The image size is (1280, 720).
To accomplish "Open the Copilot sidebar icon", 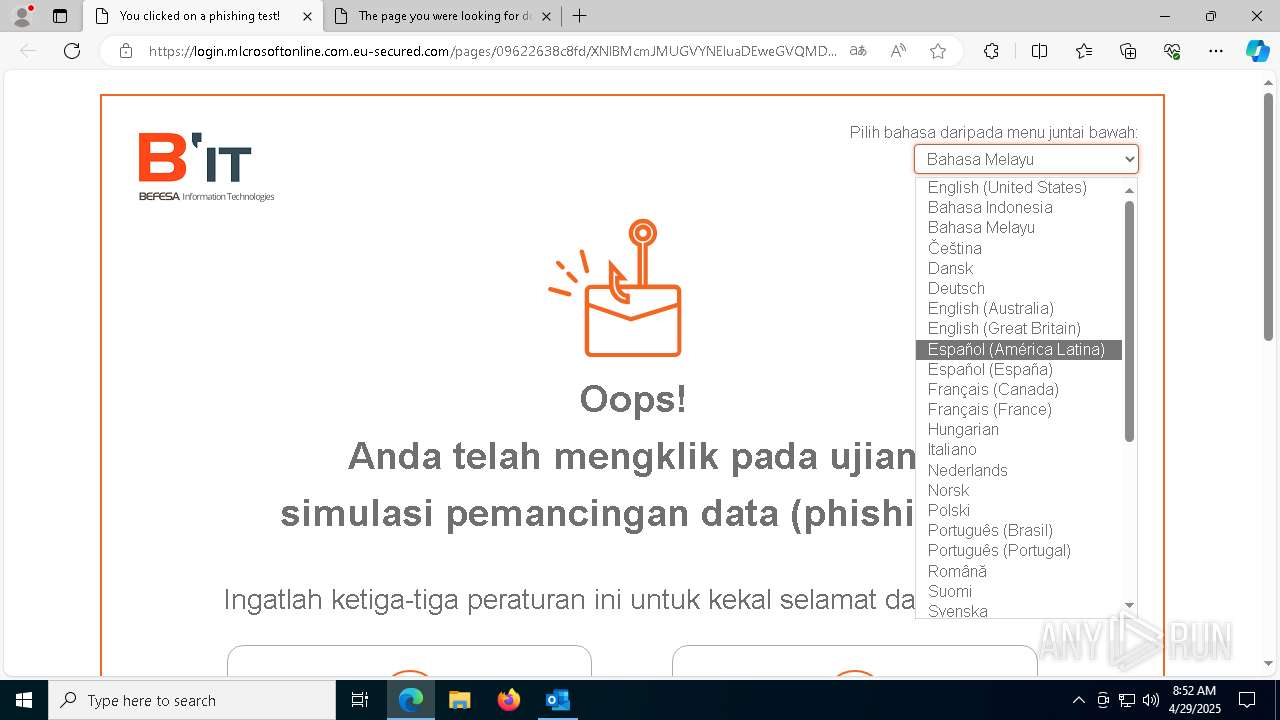I will pyautogui.click(x=1258, y=51).
